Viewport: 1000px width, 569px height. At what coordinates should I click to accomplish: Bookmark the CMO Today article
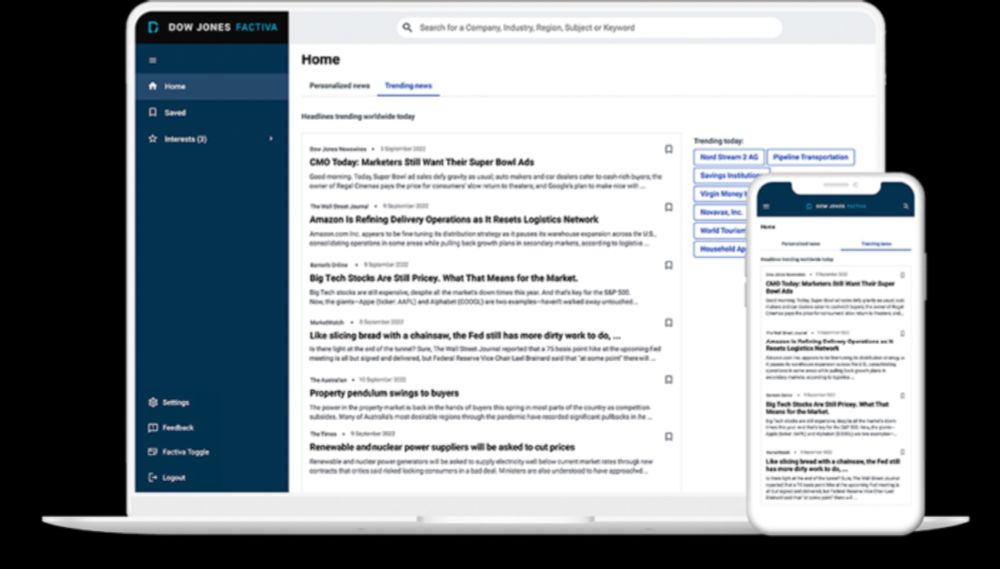(668, 149)
